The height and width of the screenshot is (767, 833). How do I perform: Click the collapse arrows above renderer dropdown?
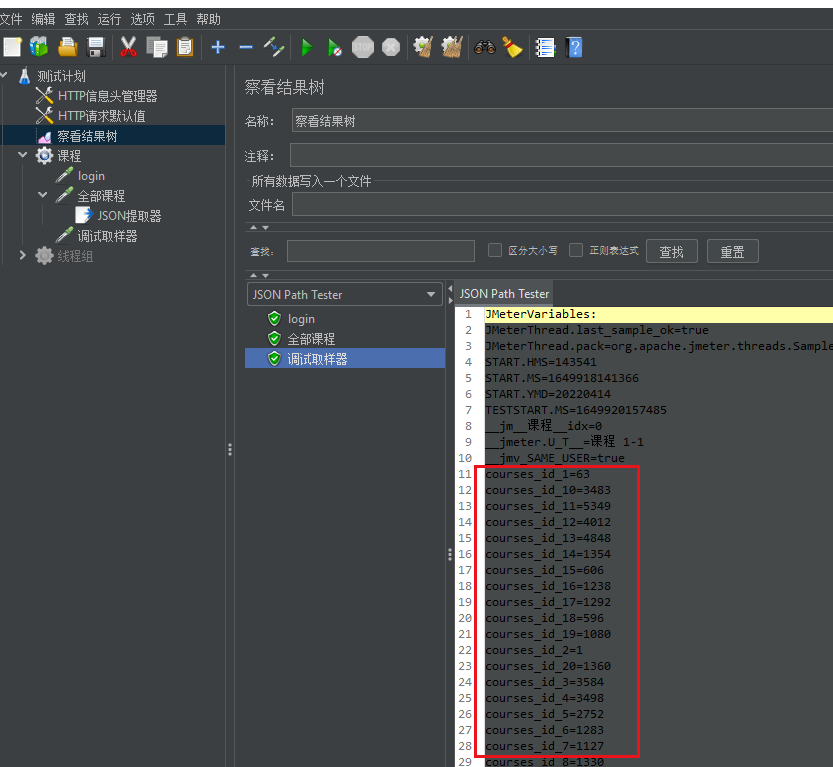259,275
